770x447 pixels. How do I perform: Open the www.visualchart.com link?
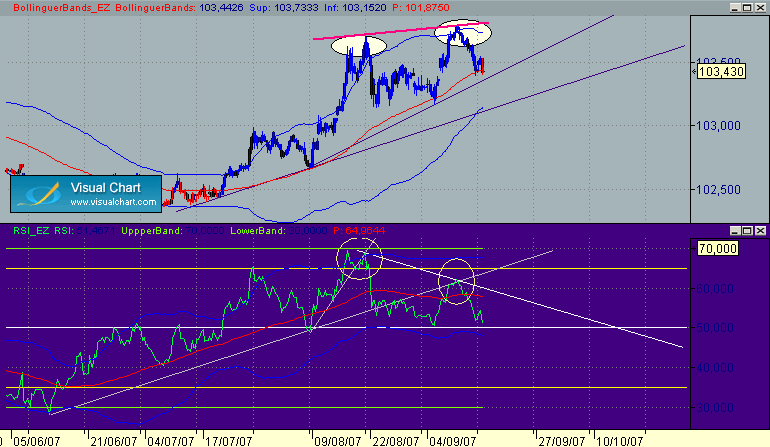pyautogui.click(x=113, y=202)
